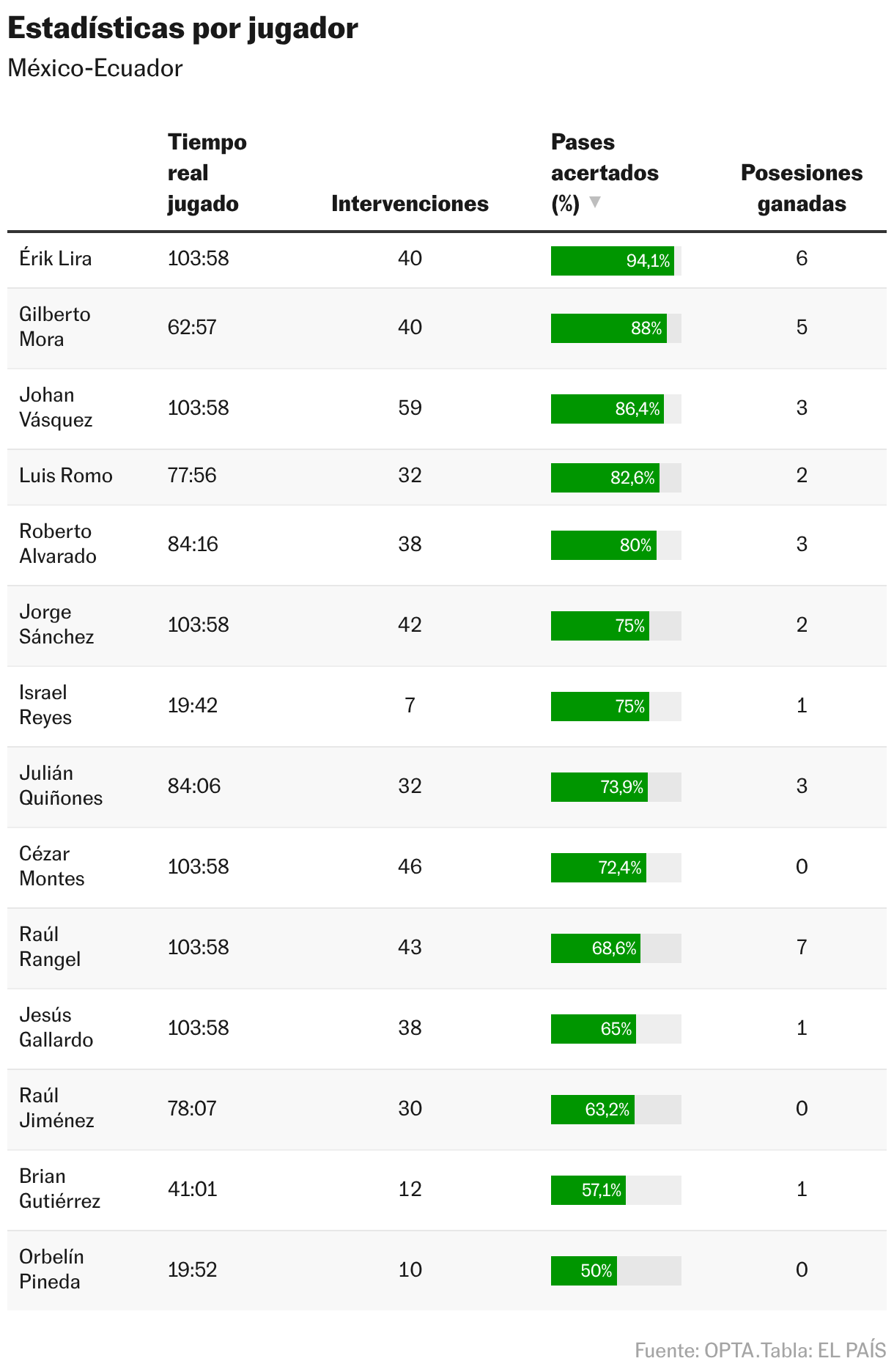Click Roberto Alvarado's 80% bar
This screenshot has height=1372, width=894.
click(616, 545)
